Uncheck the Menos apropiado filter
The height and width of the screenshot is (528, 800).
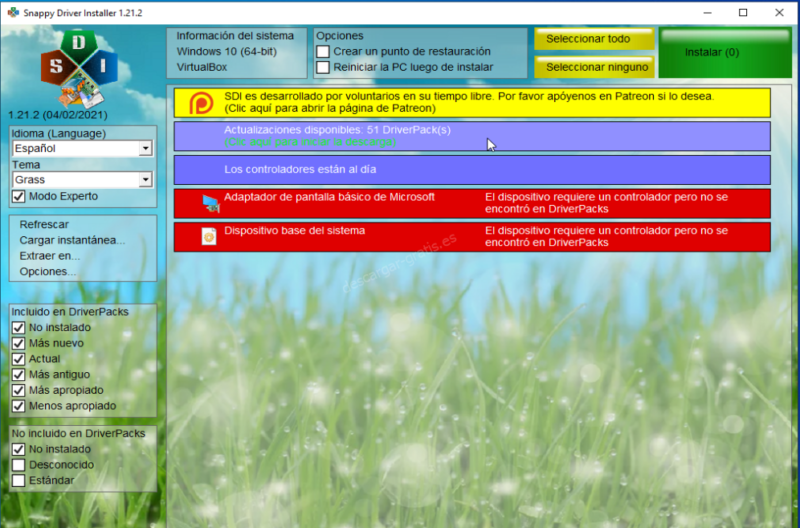(x=18, y=406)
